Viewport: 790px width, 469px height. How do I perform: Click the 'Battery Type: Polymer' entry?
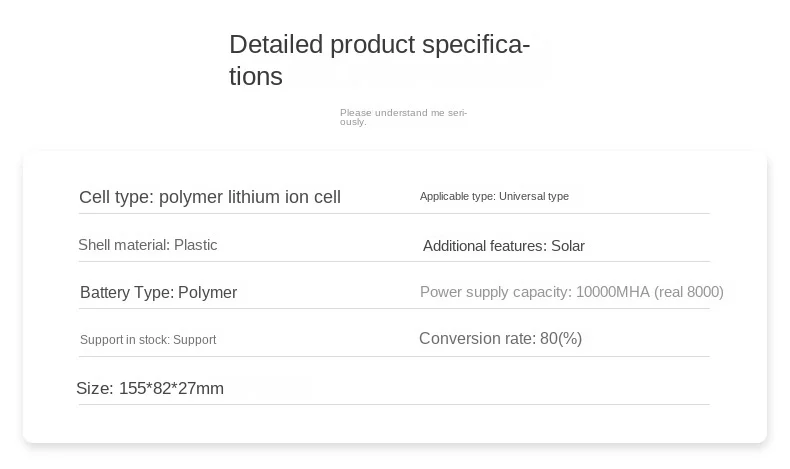(x=158, y=293)
